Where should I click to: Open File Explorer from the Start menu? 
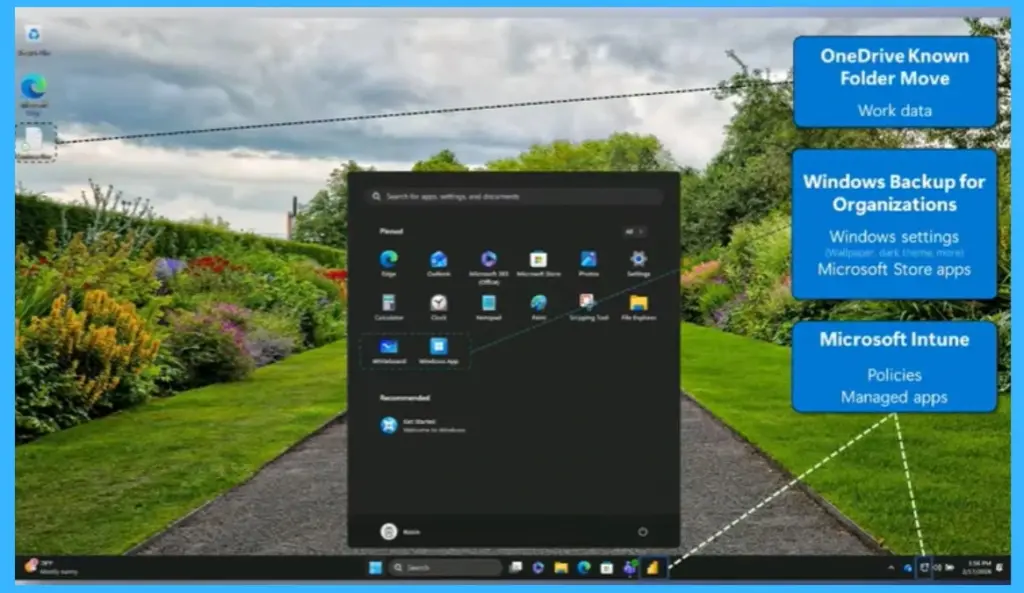tap(639, 302)
